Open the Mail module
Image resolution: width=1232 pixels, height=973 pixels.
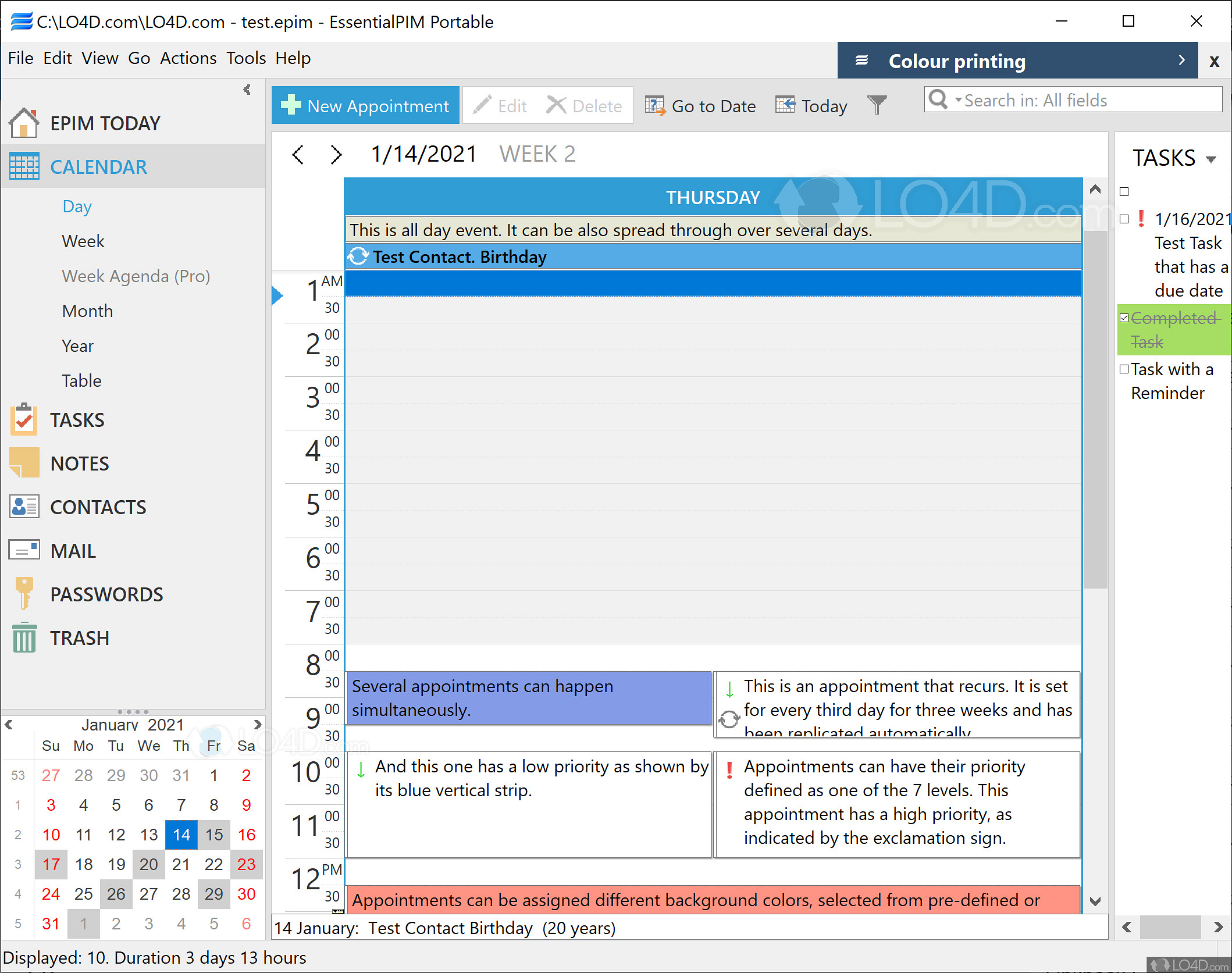73,551
